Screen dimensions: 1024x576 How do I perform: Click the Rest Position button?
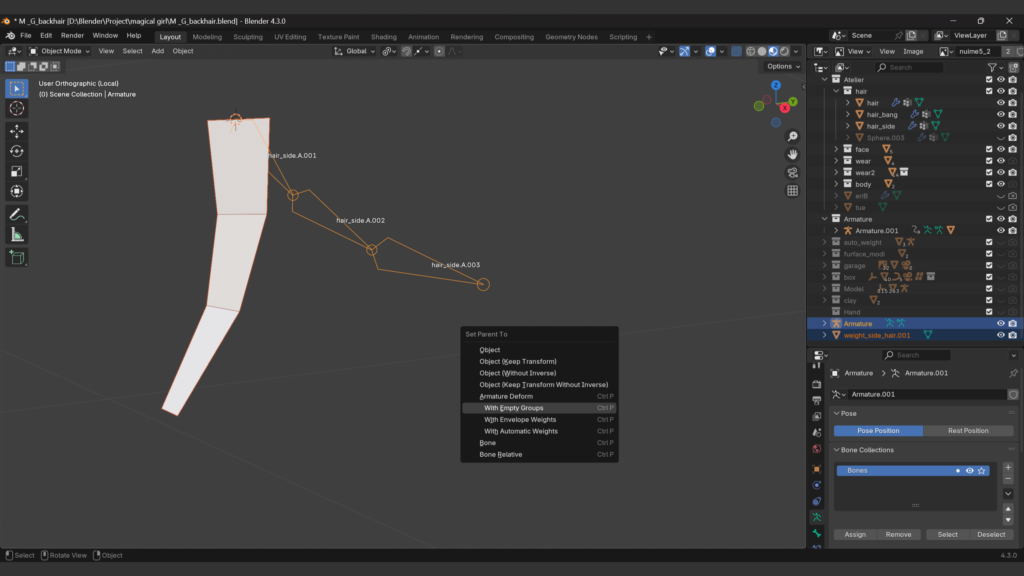point(967,431)
